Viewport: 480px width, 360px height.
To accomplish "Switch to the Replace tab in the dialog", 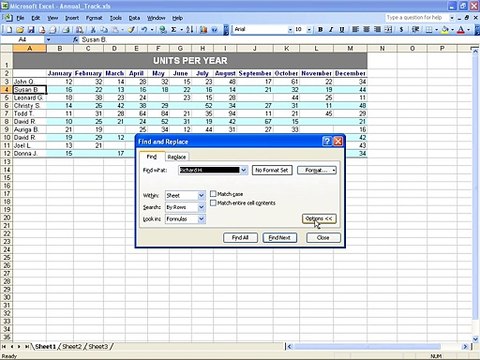I will [177, 157].
